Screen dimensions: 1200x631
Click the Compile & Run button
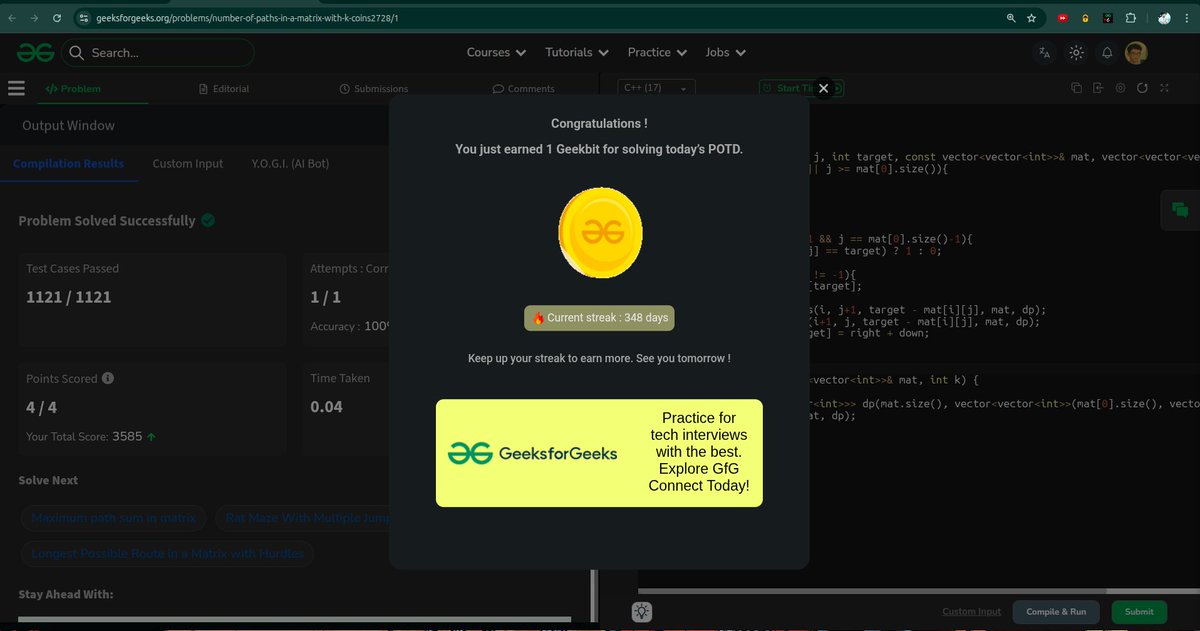click(1056, 612)
